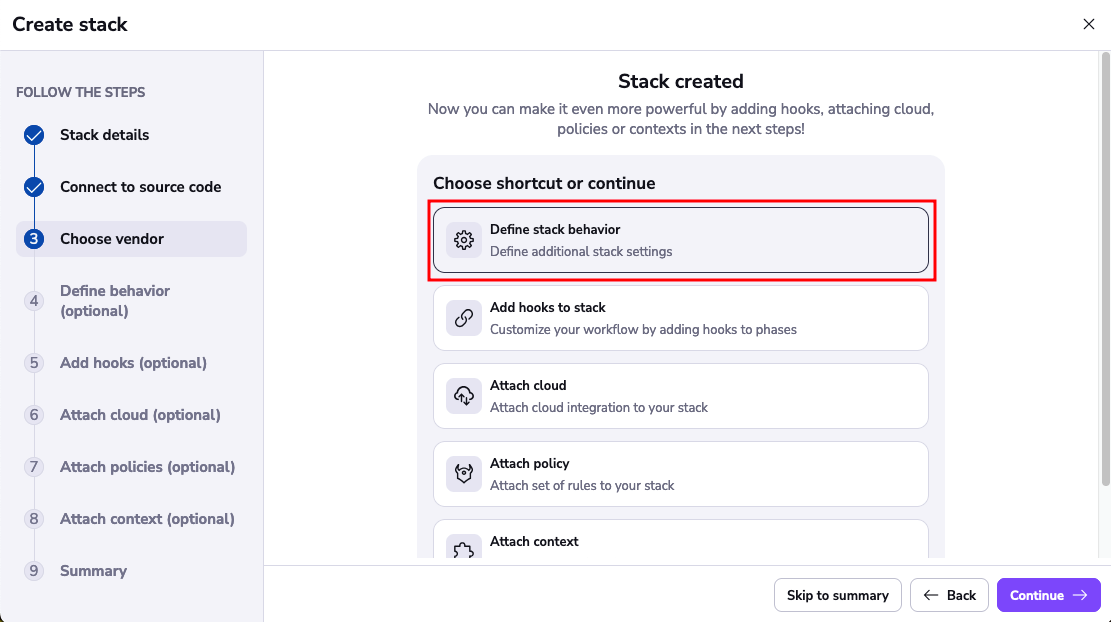Viewport: 1111px width, 622px height.
Task: Click the gear icon on Define stack behavior card
Action: point(464,239)
